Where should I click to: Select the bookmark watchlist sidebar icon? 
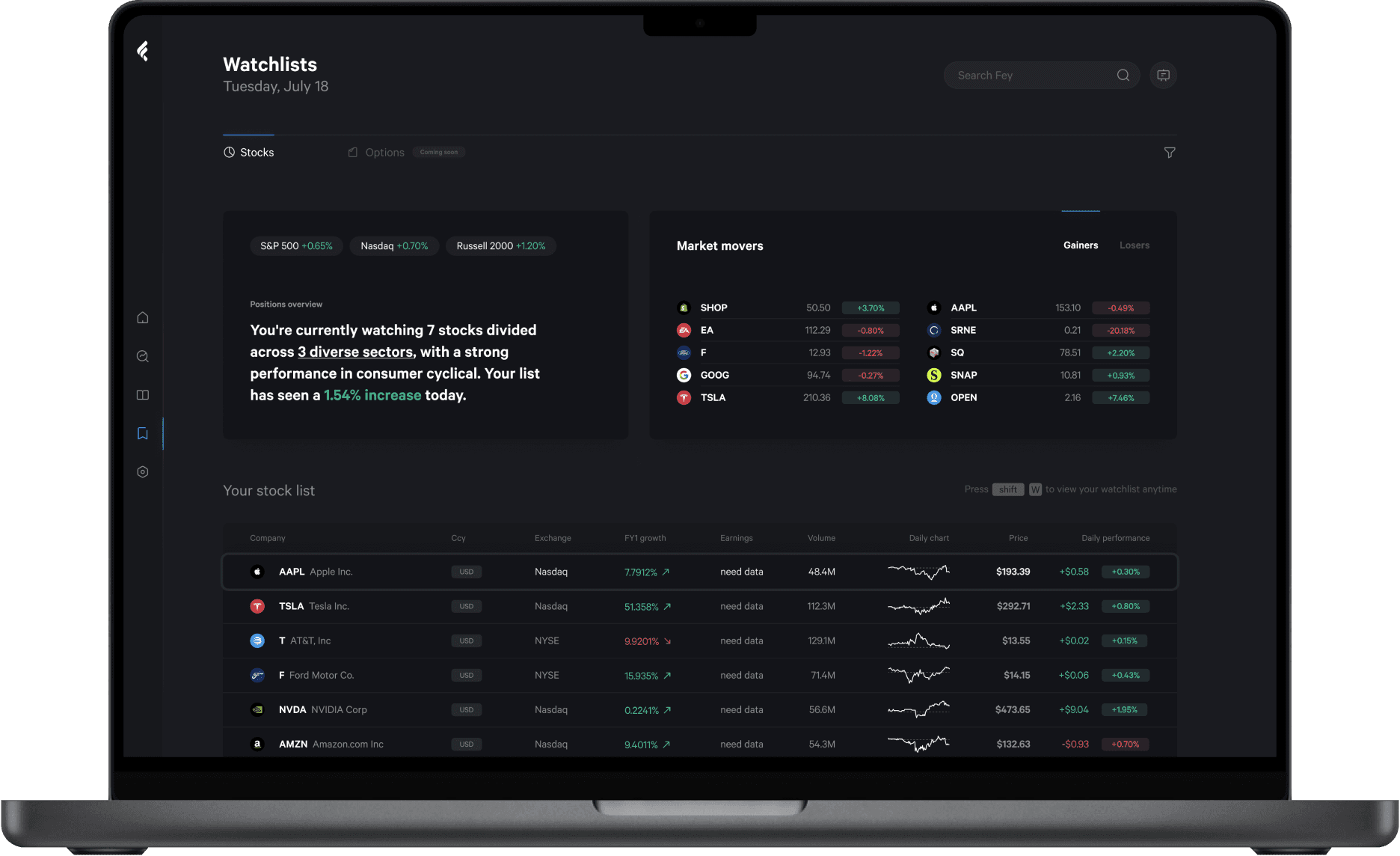click(x=143, y=433)
